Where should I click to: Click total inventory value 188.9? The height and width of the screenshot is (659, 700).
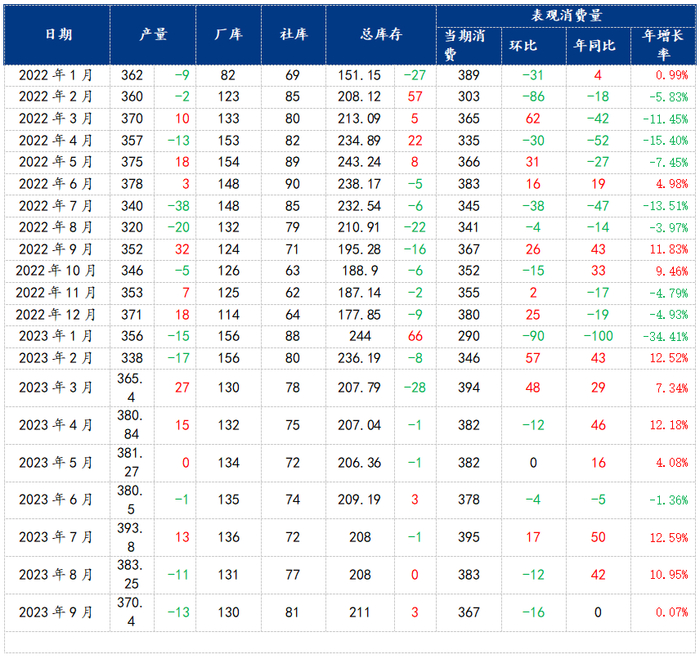[360, 271]
